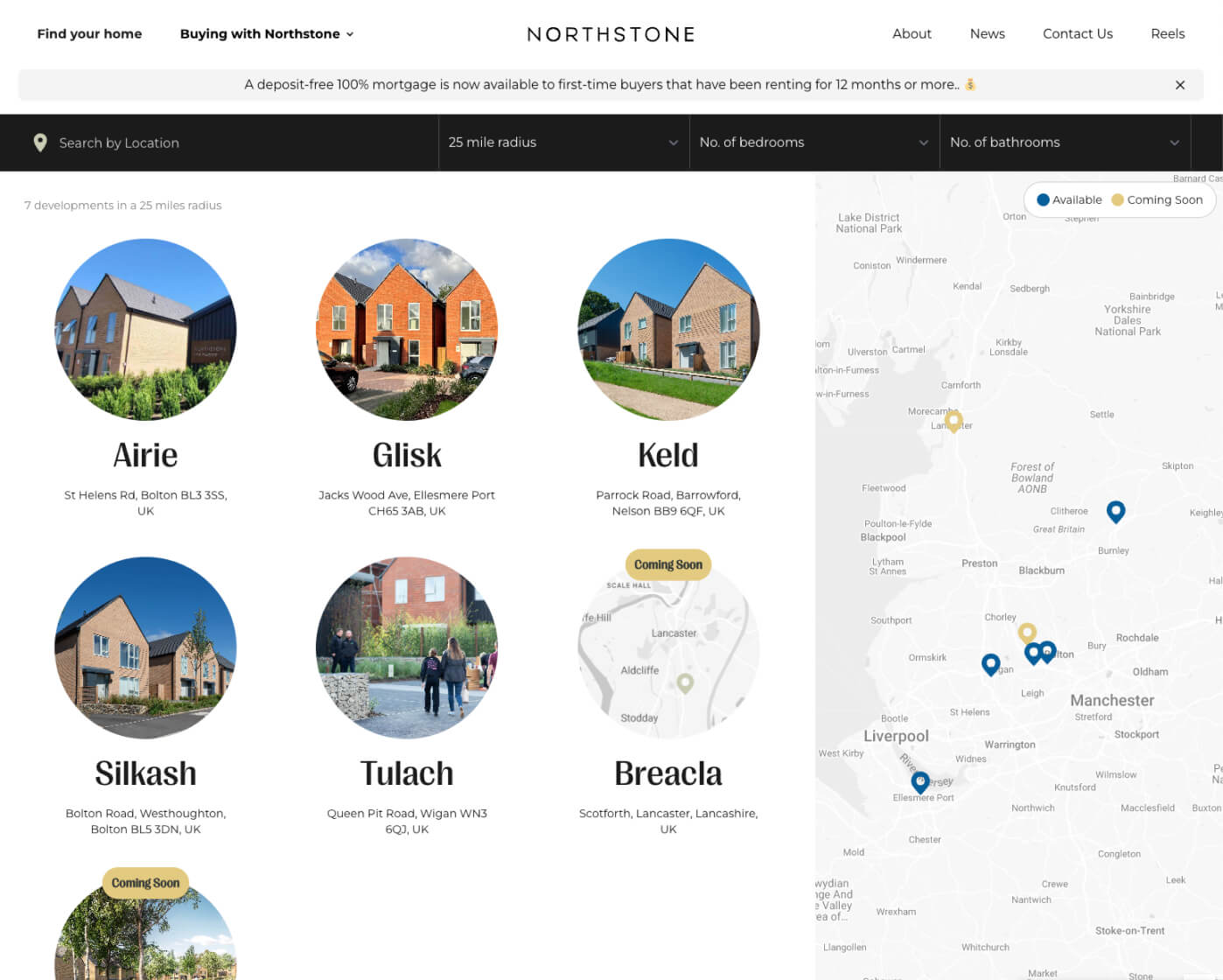Select the map pin near Ellesmere Port

pyautogui.click(x=919, y=780)
